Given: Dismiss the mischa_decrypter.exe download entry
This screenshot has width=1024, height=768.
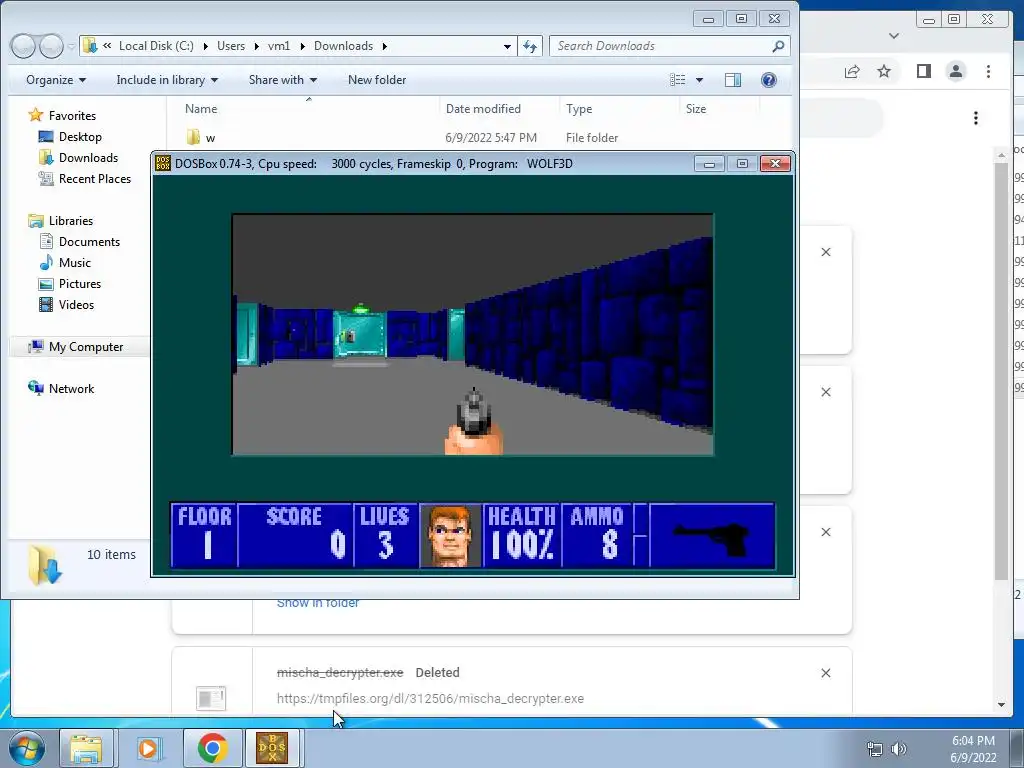Looking at the screenshot, I should tap(825, 673).
